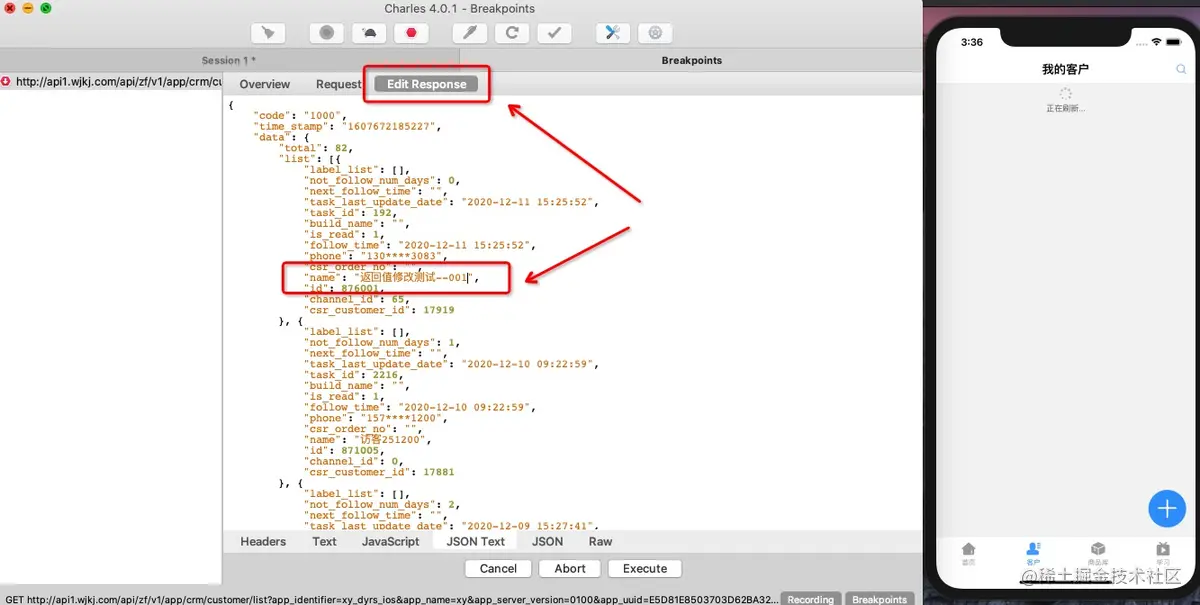Screen dimensions: 1200x605
Task: Open the Tools wrench-and-screwdriver toolbar icon
Action: (613, 33)
